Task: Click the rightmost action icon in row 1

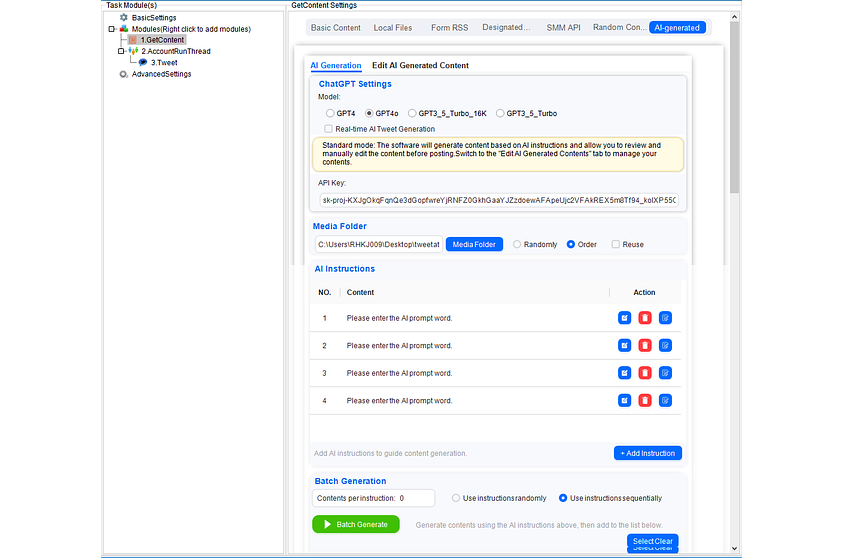Action: (x=665, y=318)
